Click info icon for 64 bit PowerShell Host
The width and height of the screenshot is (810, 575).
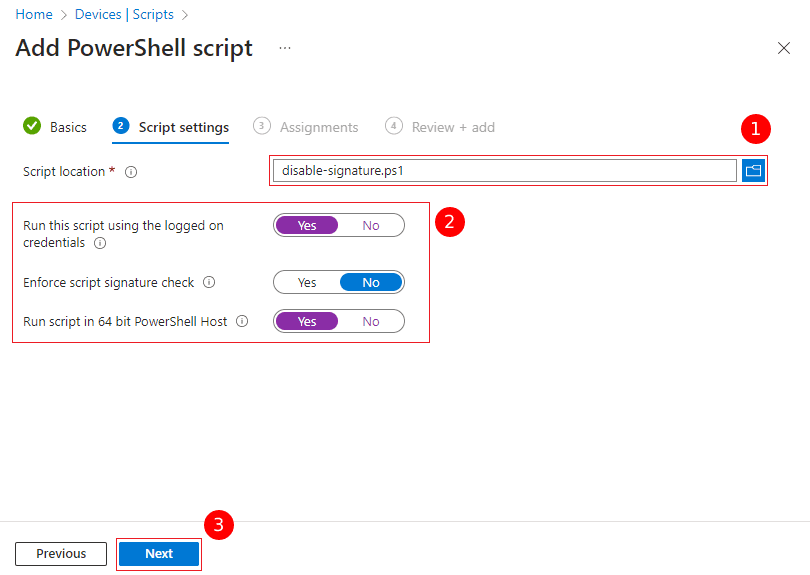coord(242,322)
